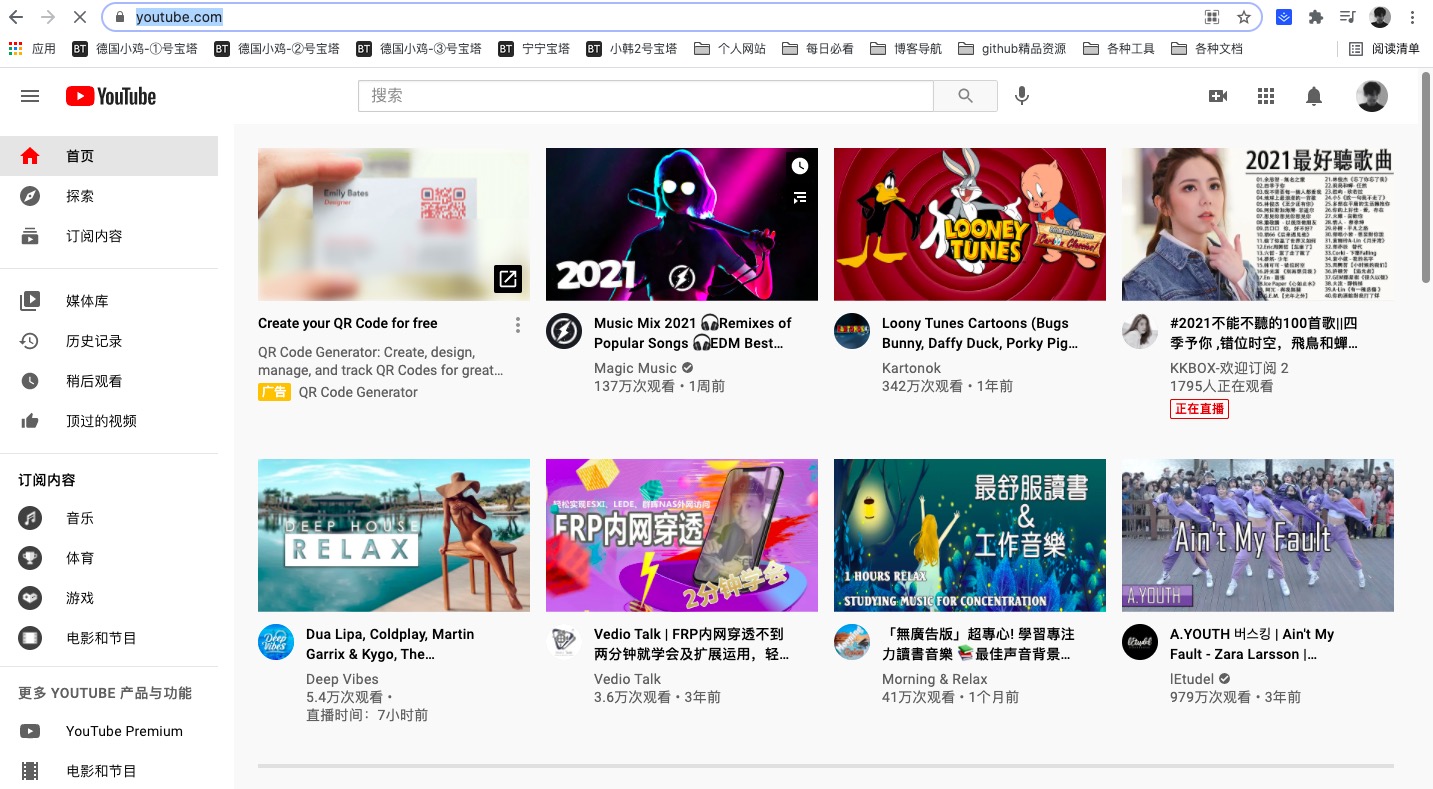
Task: Open 历史记录 in the sidebar
Action: (x=109, y=341)
